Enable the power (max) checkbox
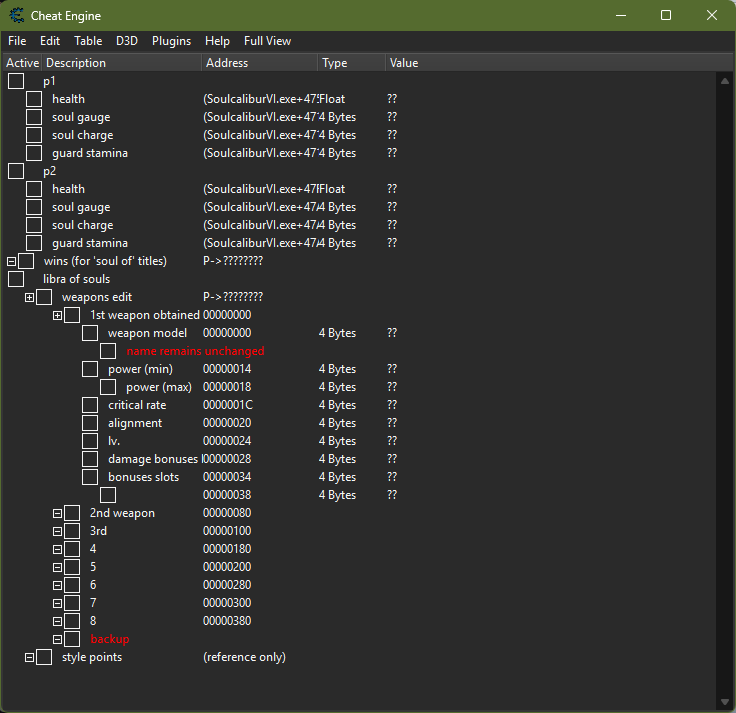736x713 pixels. pyautogui.click(x=108, y=387)
